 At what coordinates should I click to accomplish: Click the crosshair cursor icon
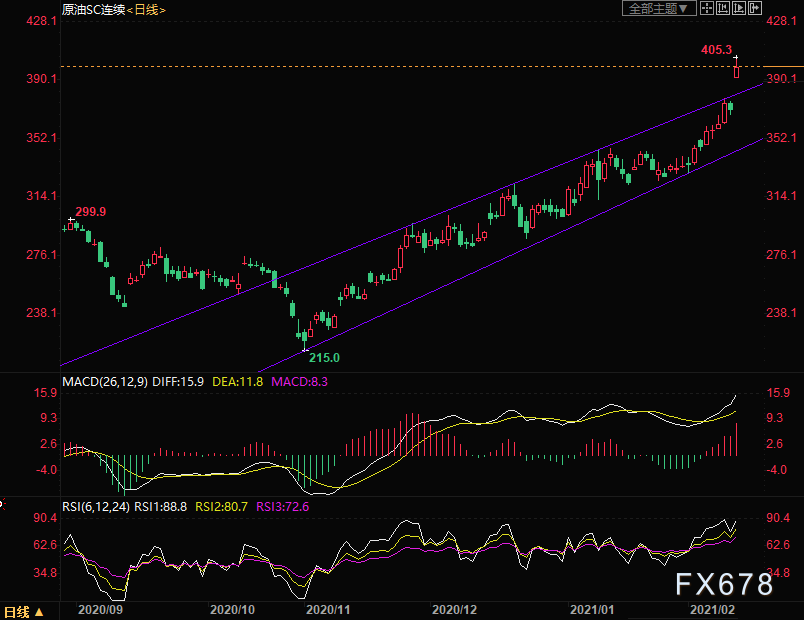(707, 8)
